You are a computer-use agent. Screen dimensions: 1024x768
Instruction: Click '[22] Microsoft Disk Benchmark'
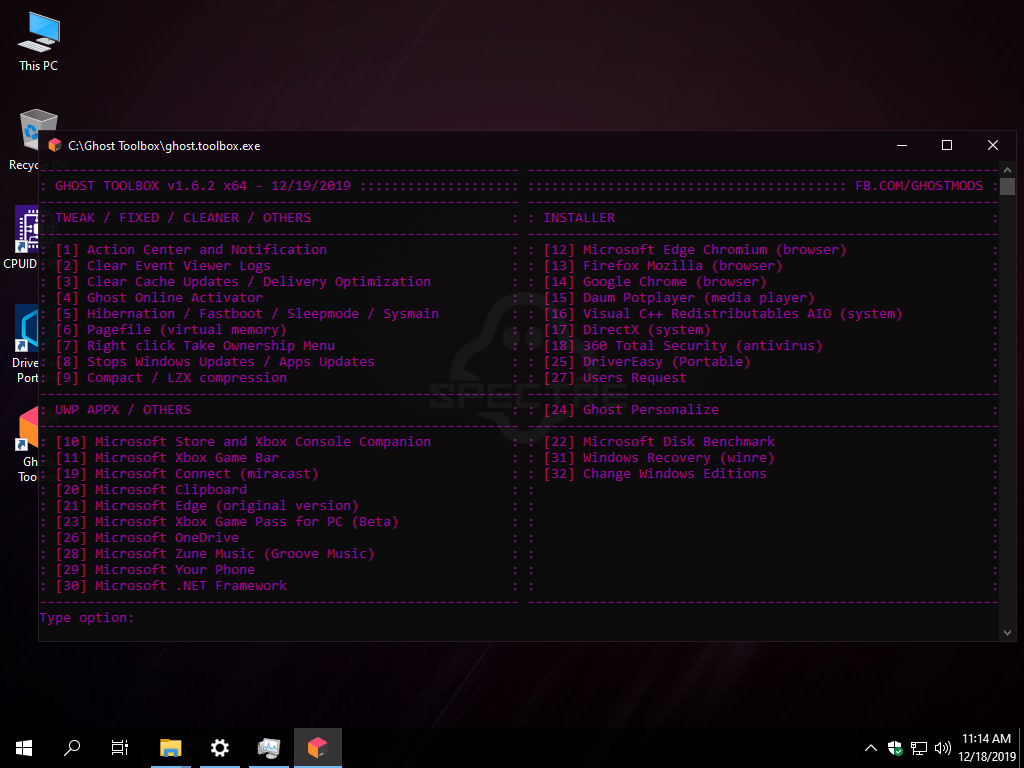(660, 441)
